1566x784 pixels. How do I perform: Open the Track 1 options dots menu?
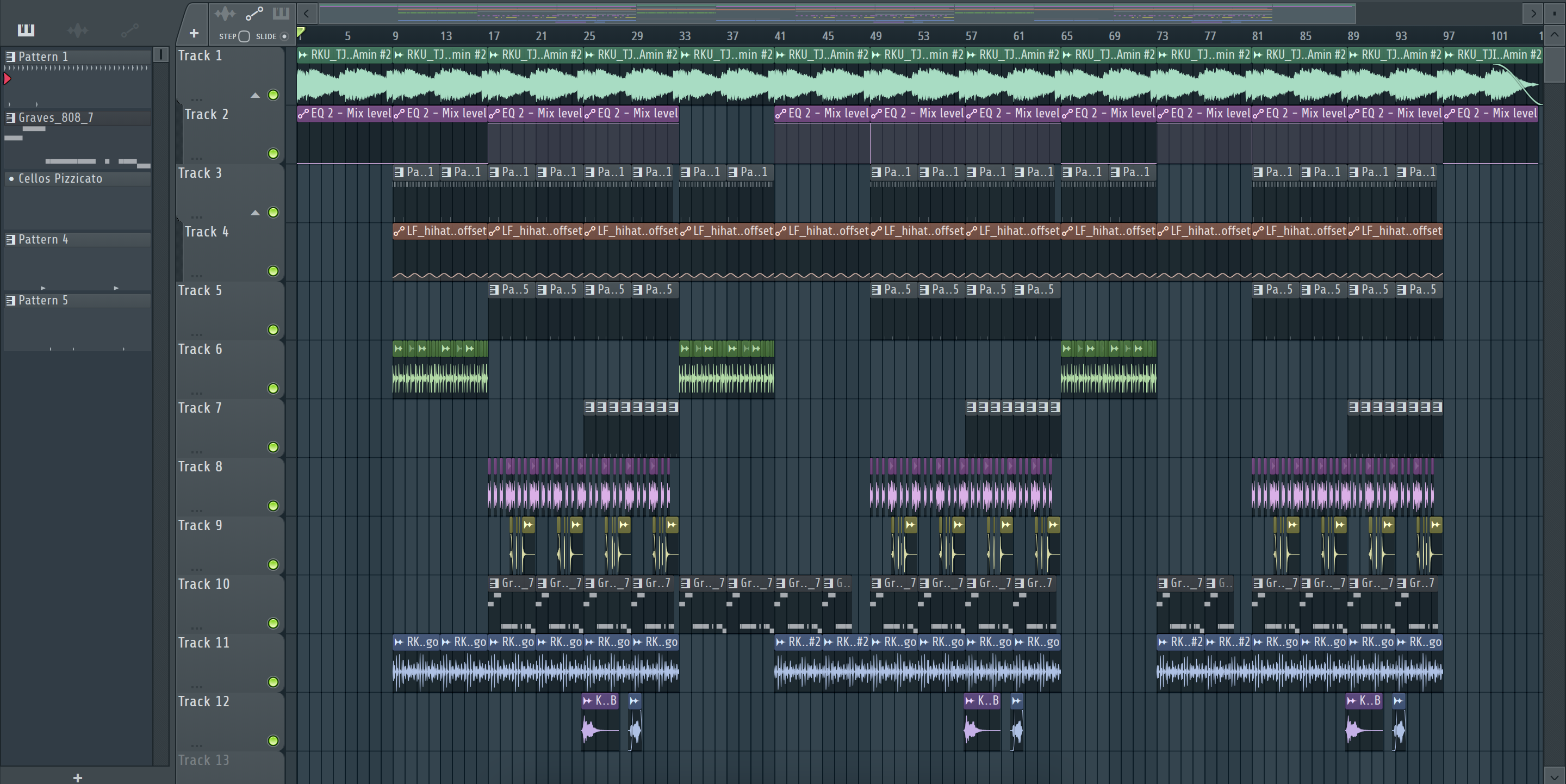[x=196, y=99]
